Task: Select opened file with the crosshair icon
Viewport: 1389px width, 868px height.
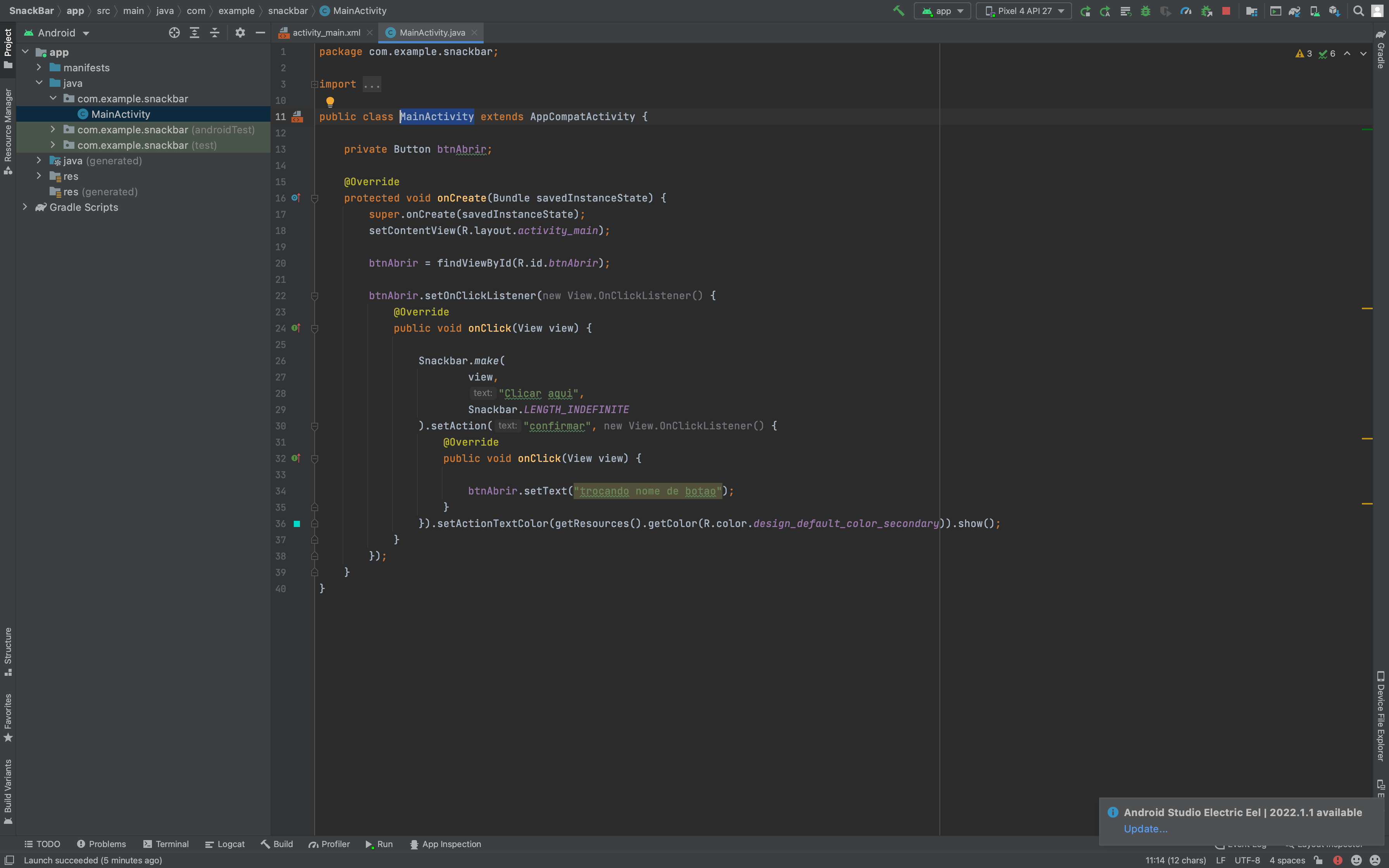Action: point(174,33)
